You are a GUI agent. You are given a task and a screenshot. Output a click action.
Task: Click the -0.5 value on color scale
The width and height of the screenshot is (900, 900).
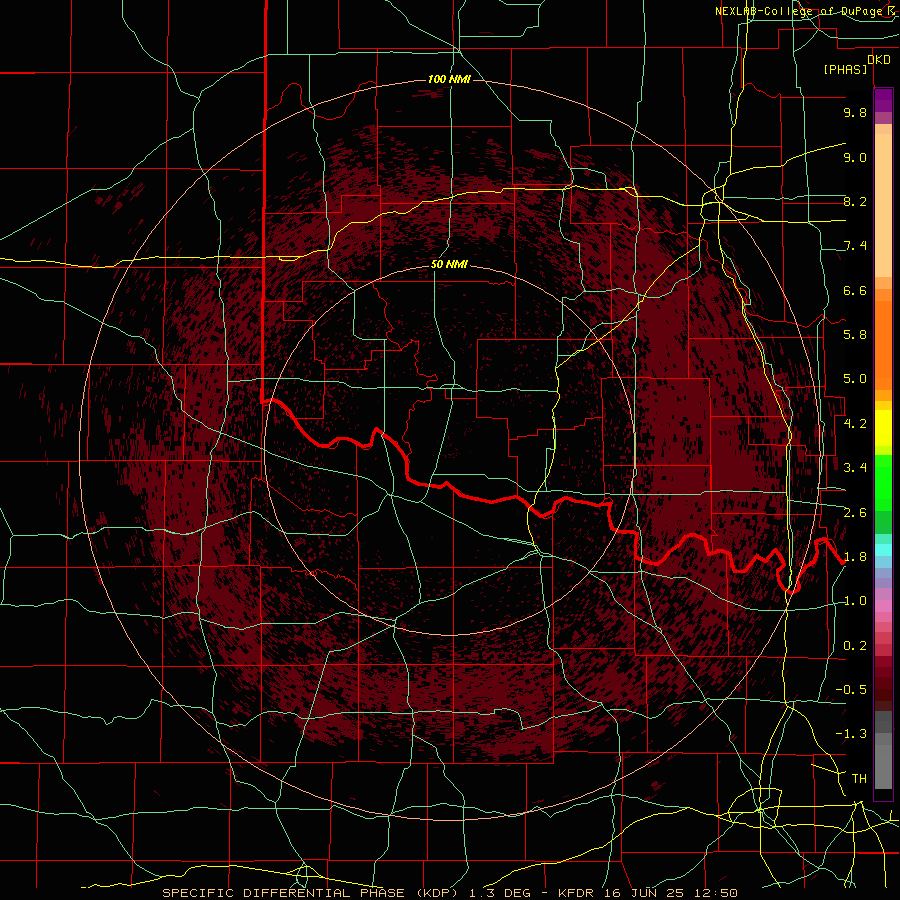(x=851, y=690)
